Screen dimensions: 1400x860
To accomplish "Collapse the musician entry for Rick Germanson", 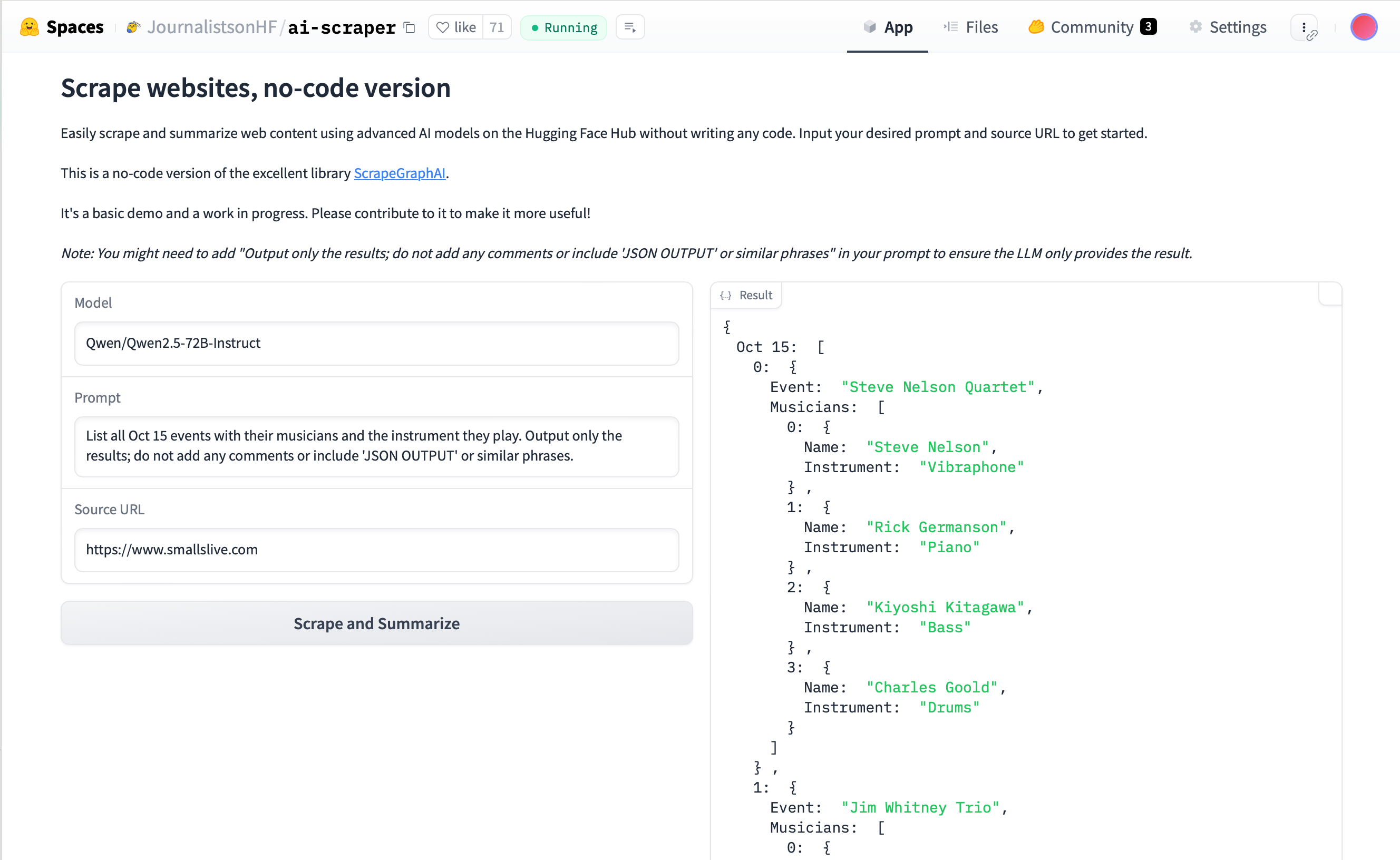I will pos(827,507).
